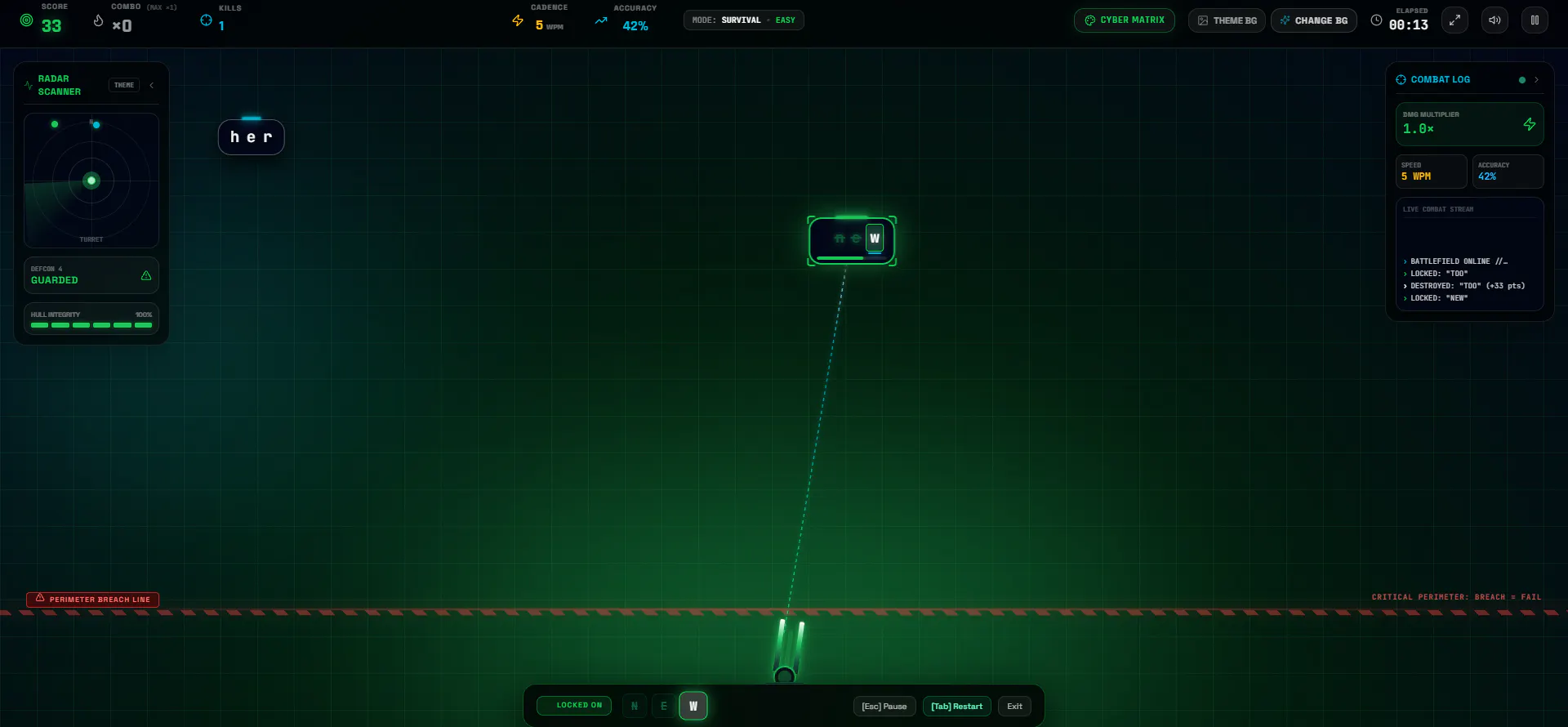Open the Mode Survival Easy selector
1568x727 pixels.
click(x=744, y=20)
